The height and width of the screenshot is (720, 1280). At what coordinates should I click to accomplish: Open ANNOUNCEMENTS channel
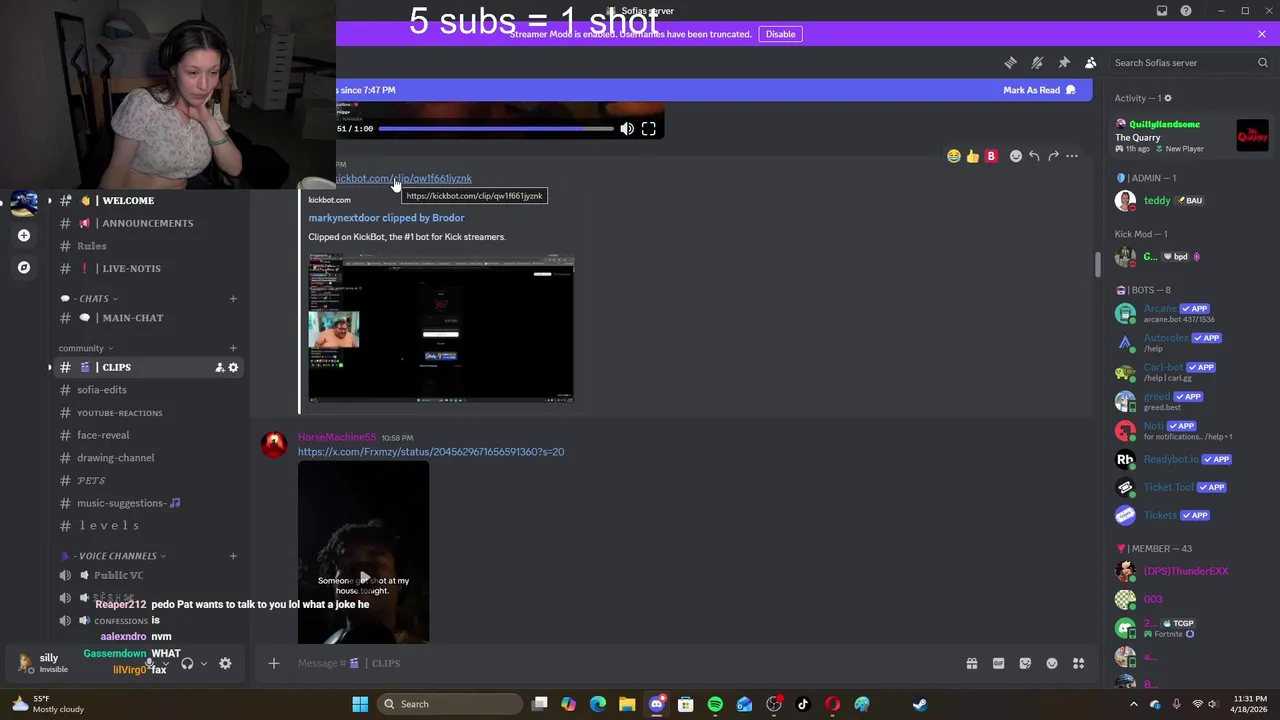tap(150, 223)
